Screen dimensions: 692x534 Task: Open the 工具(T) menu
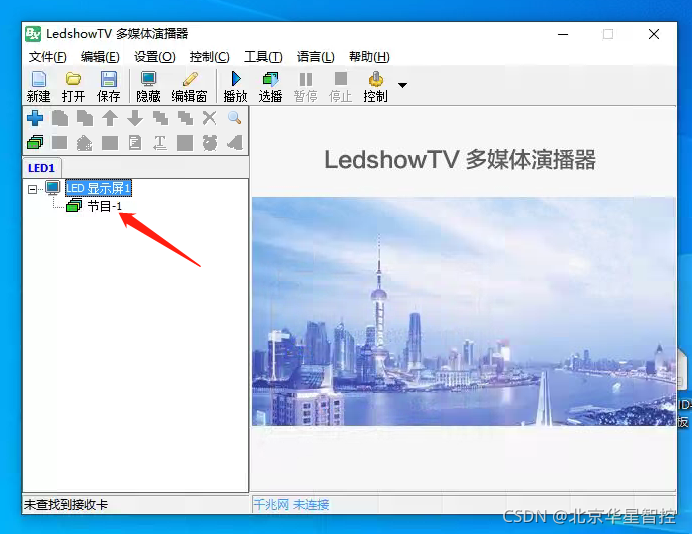(263, 57)
